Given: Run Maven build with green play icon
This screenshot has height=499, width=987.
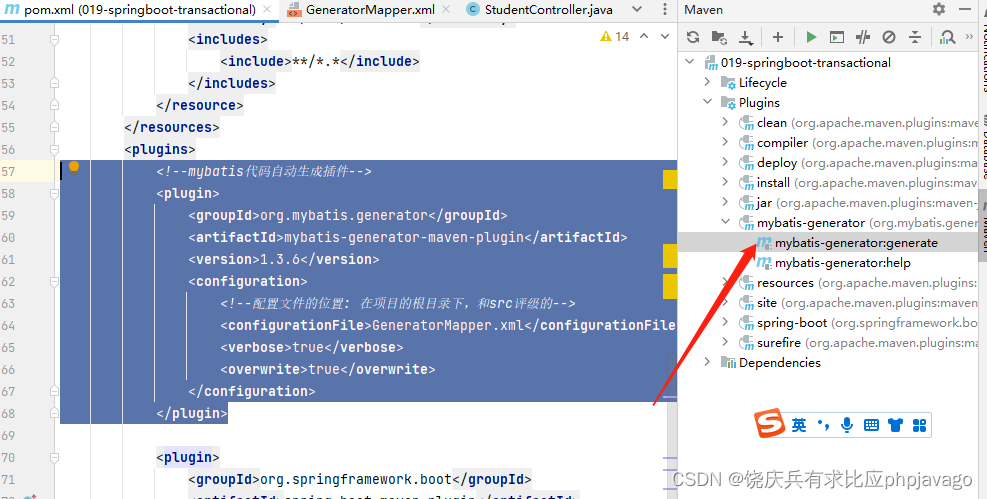Looking at the screenshot, I should tap(811, 37).
